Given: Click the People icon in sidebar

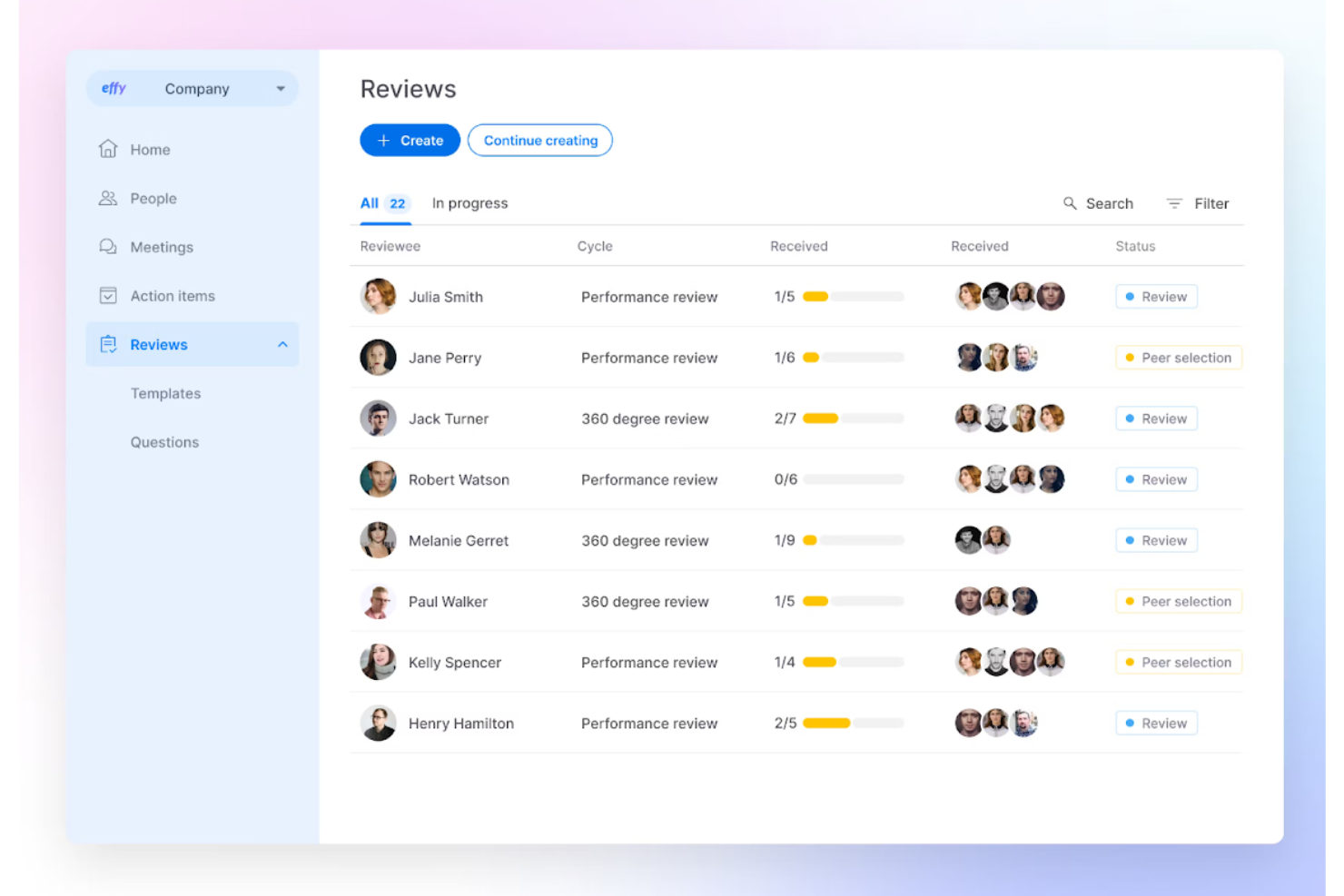Looking at the screenshot, I should click(x=108, y=198).
